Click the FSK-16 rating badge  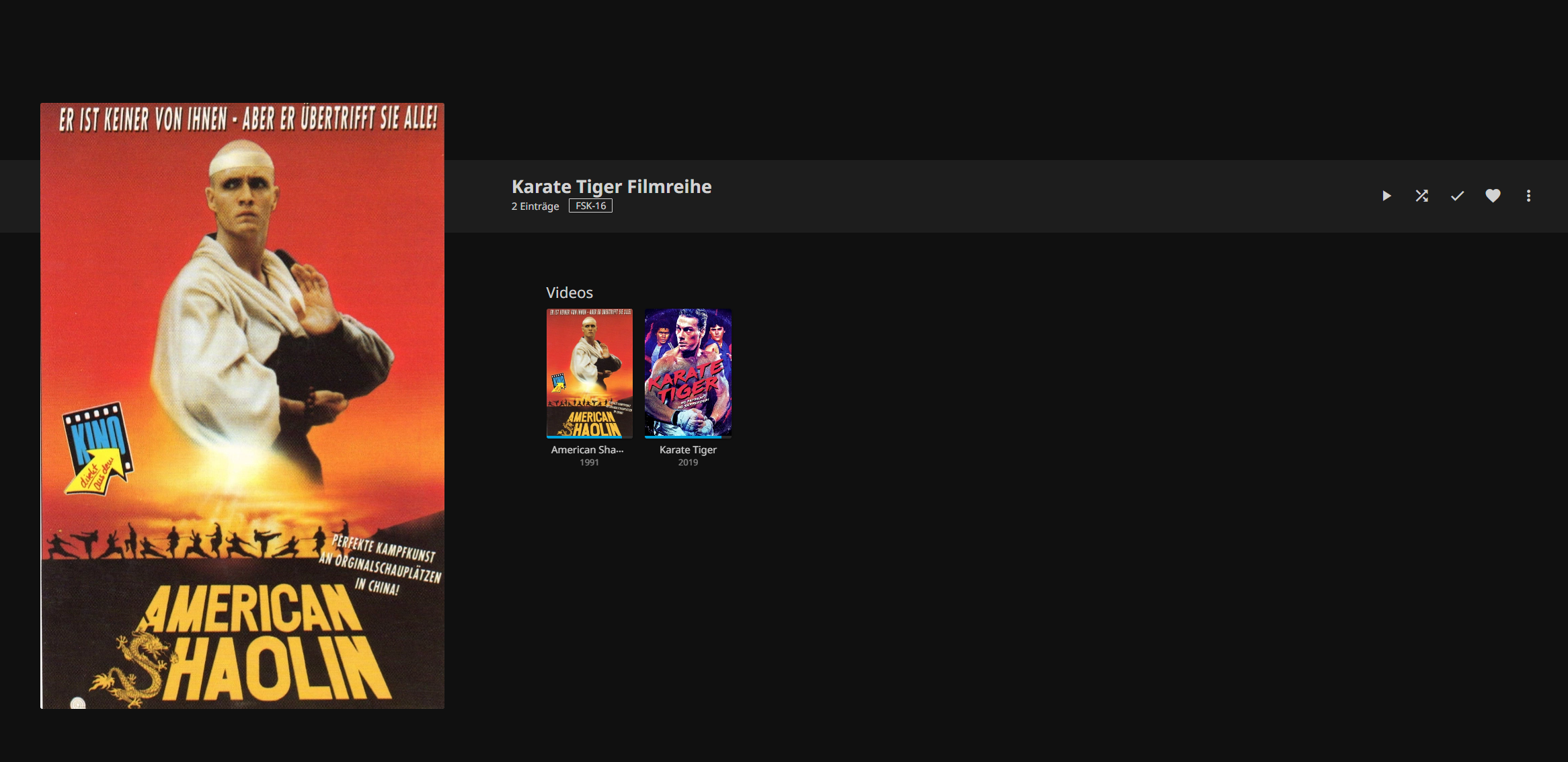590,206
